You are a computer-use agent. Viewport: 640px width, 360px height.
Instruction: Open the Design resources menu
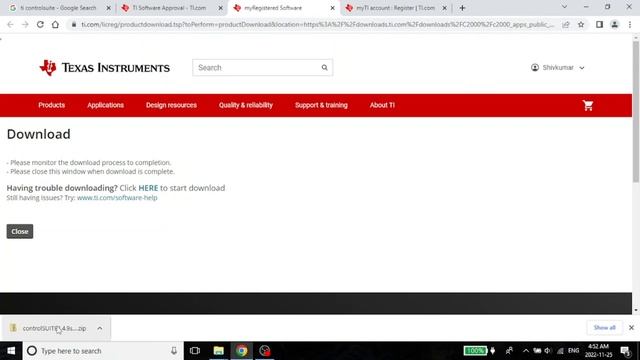(171, 105)
